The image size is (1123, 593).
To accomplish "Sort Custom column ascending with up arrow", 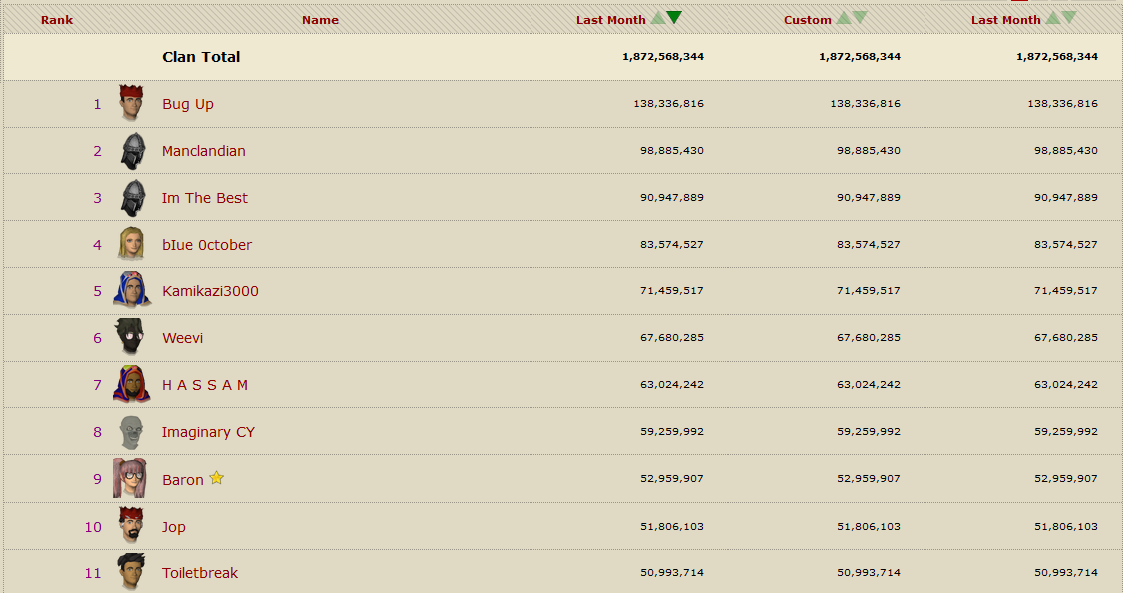I will point(845,18).
